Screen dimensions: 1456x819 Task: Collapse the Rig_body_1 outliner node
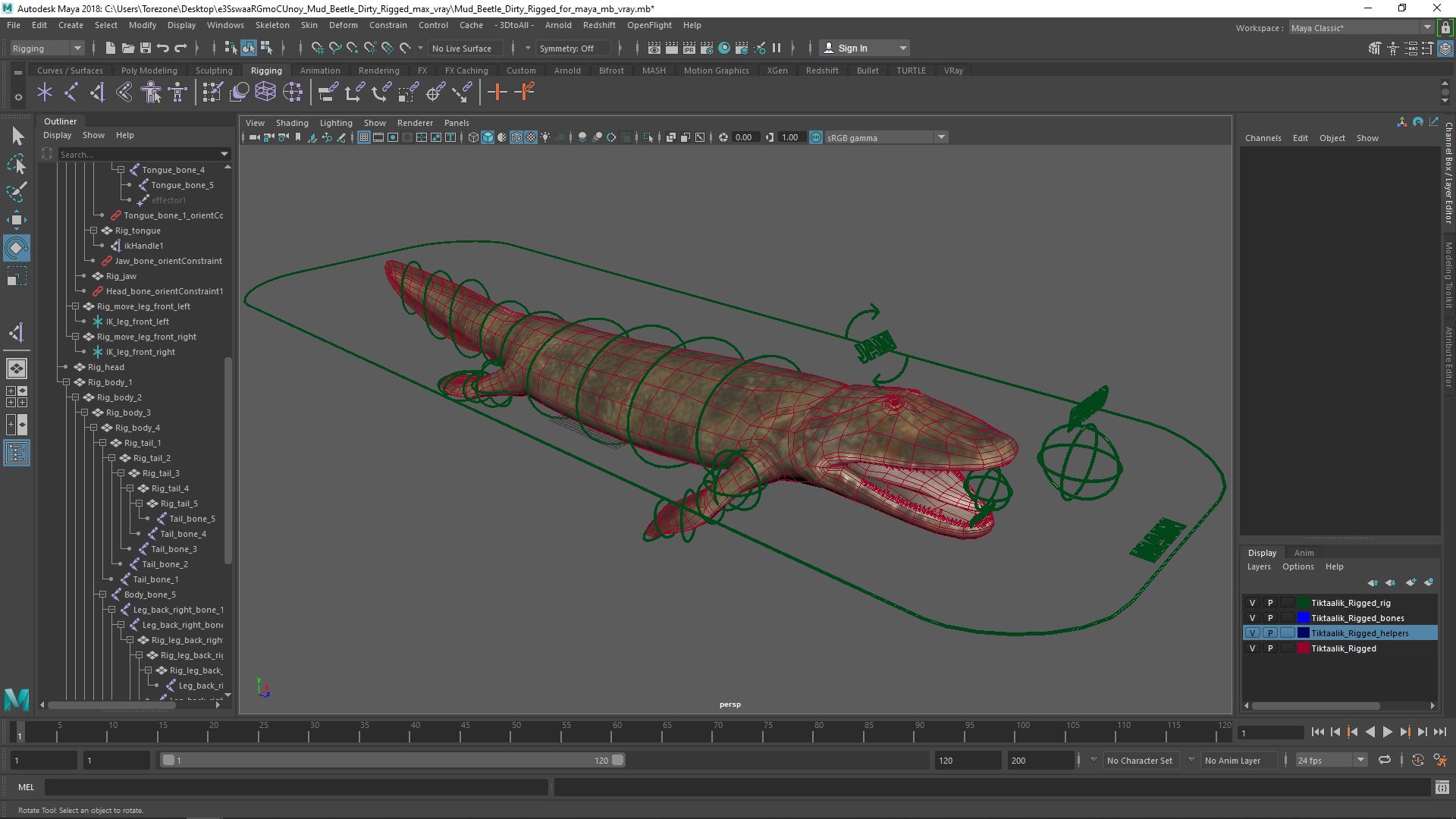pyautogui.click(x=66, y=382)
